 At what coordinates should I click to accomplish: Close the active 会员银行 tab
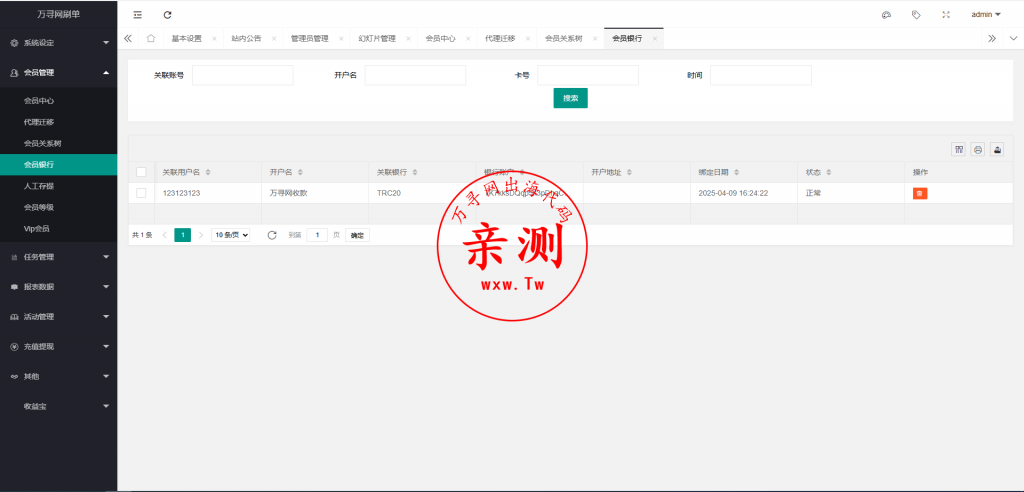tap(654, 39)
